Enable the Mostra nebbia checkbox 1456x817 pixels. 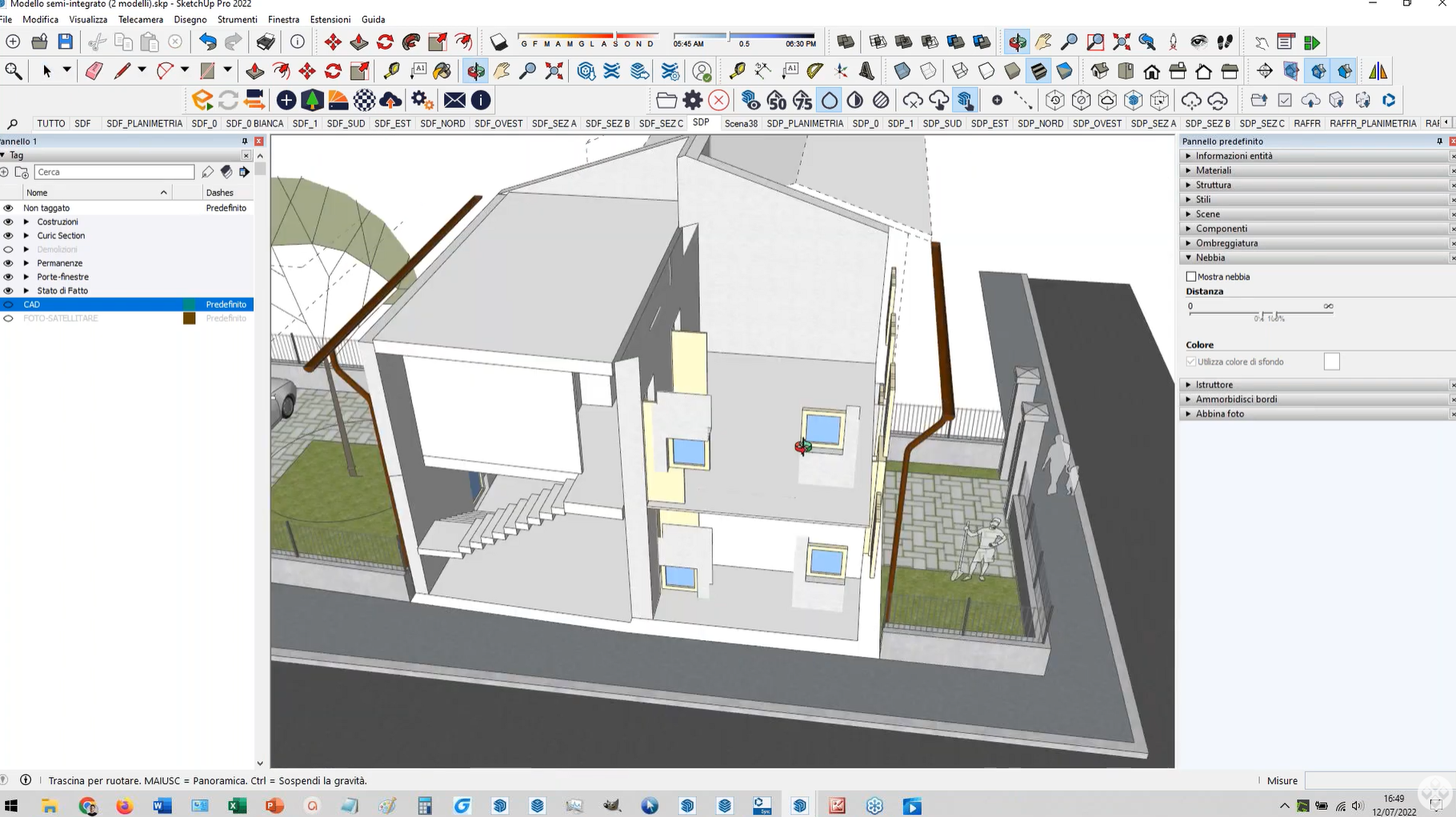[1191, 277]
